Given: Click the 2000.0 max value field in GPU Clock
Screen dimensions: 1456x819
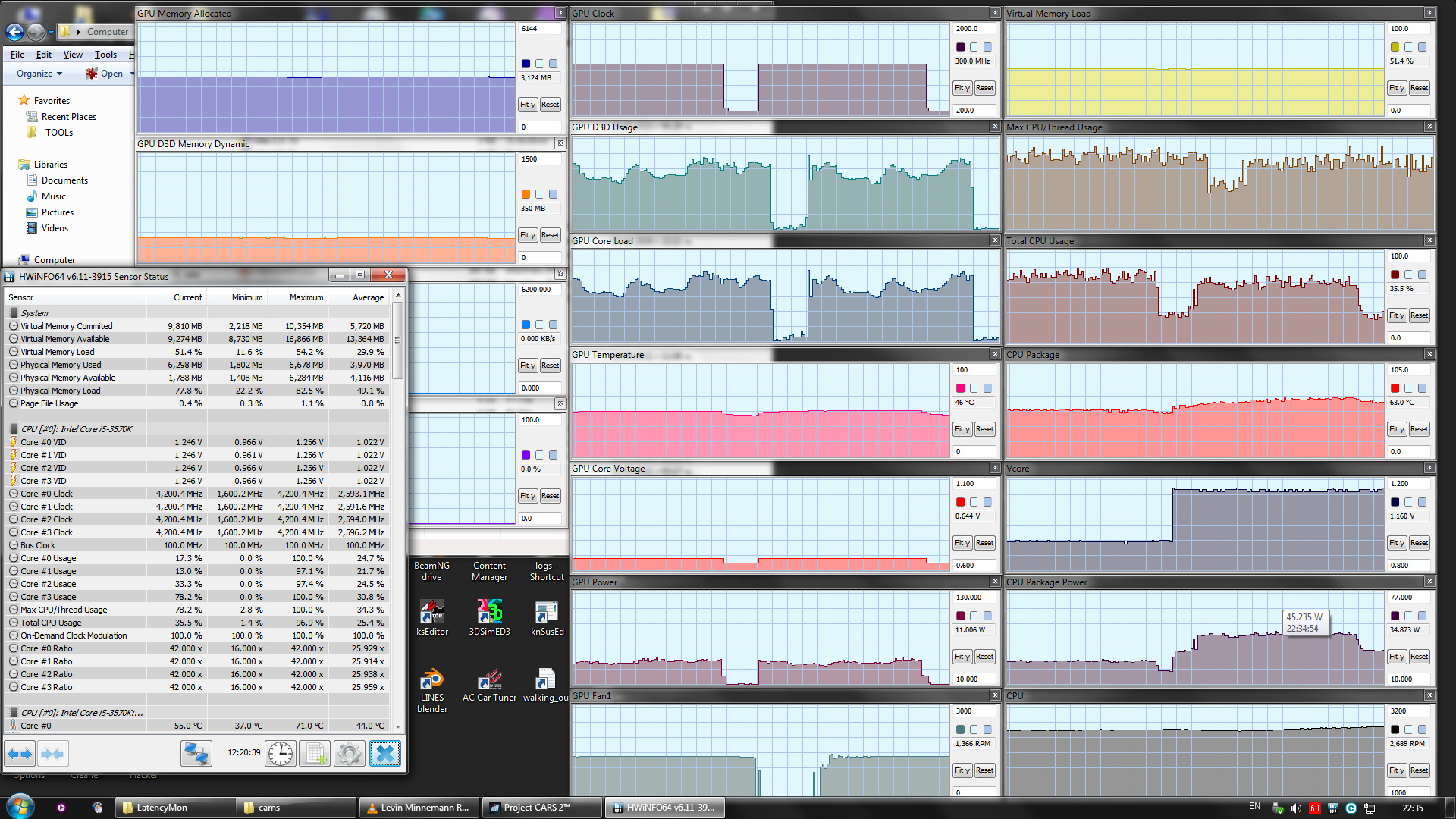Looking at the screenshot, I should (x=975, y=29).
